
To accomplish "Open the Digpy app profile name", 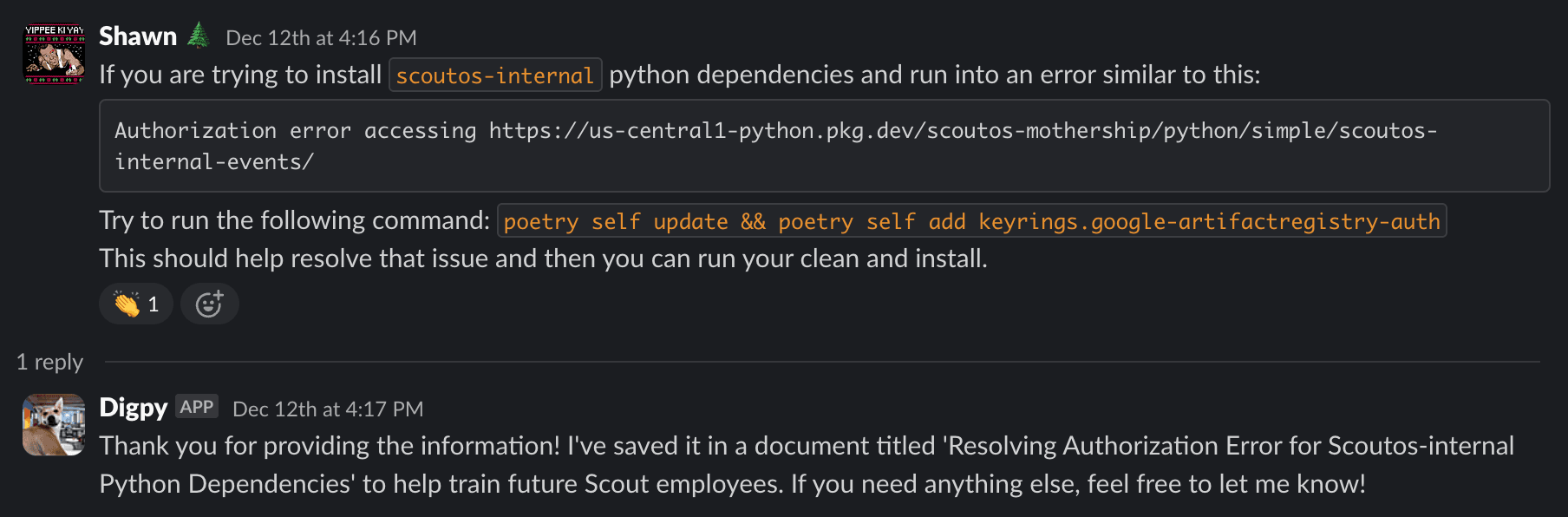I will [134, 408].
